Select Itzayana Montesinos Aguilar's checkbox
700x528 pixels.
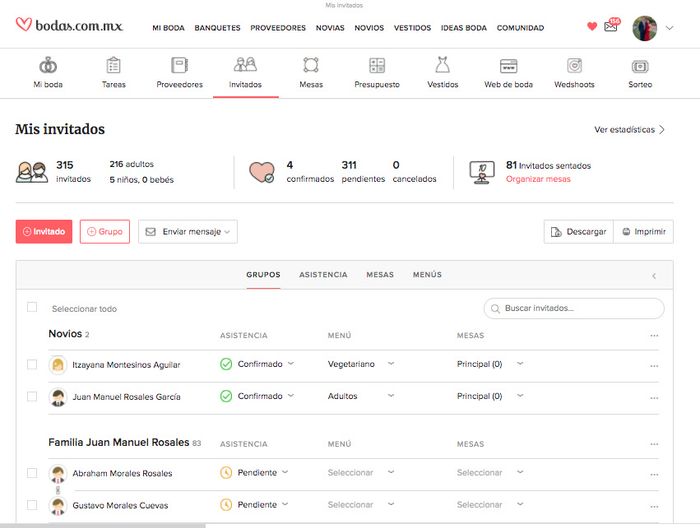(32, 365)
